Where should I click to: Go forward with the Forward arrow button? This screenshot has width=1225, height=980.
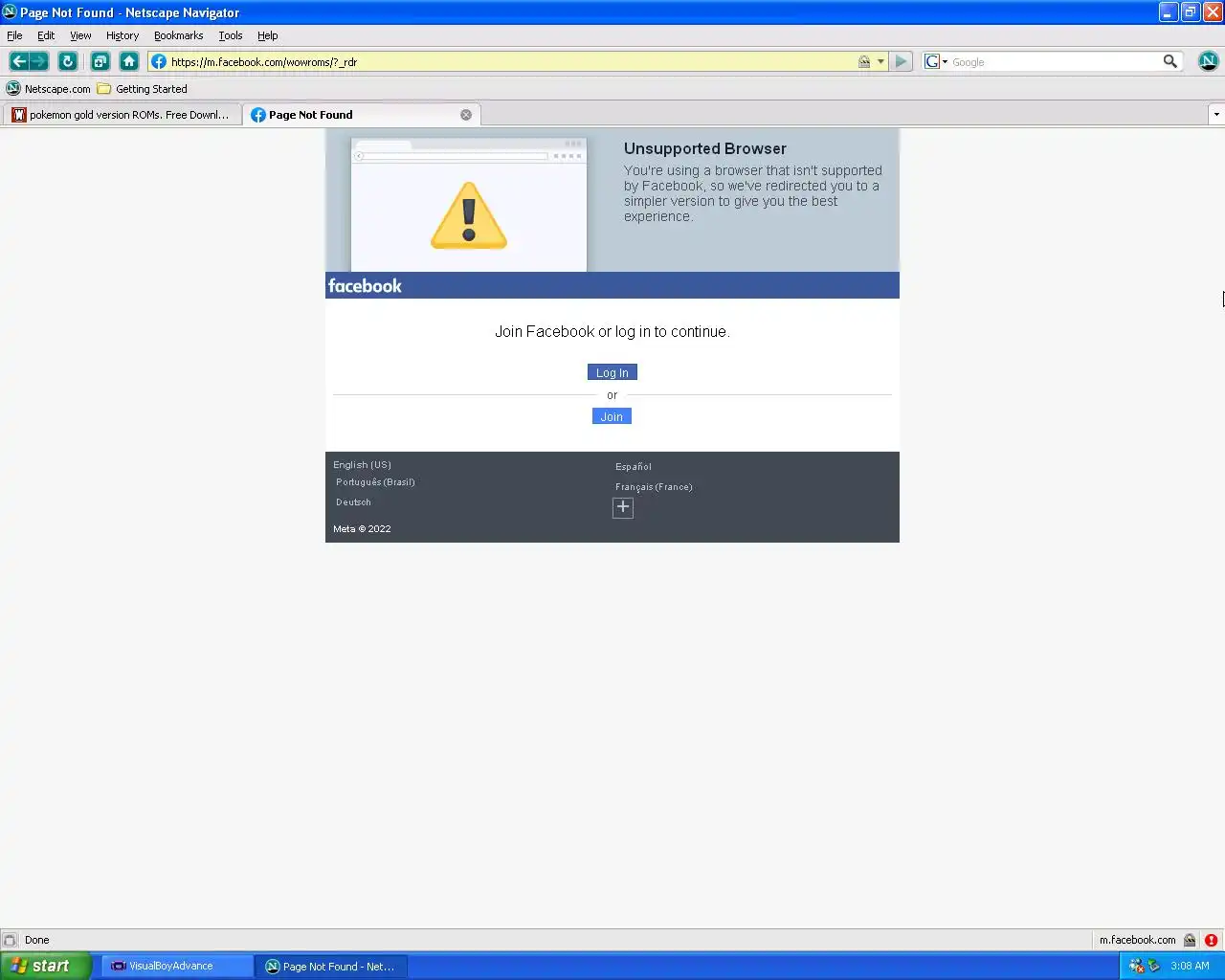click(39, 61)
